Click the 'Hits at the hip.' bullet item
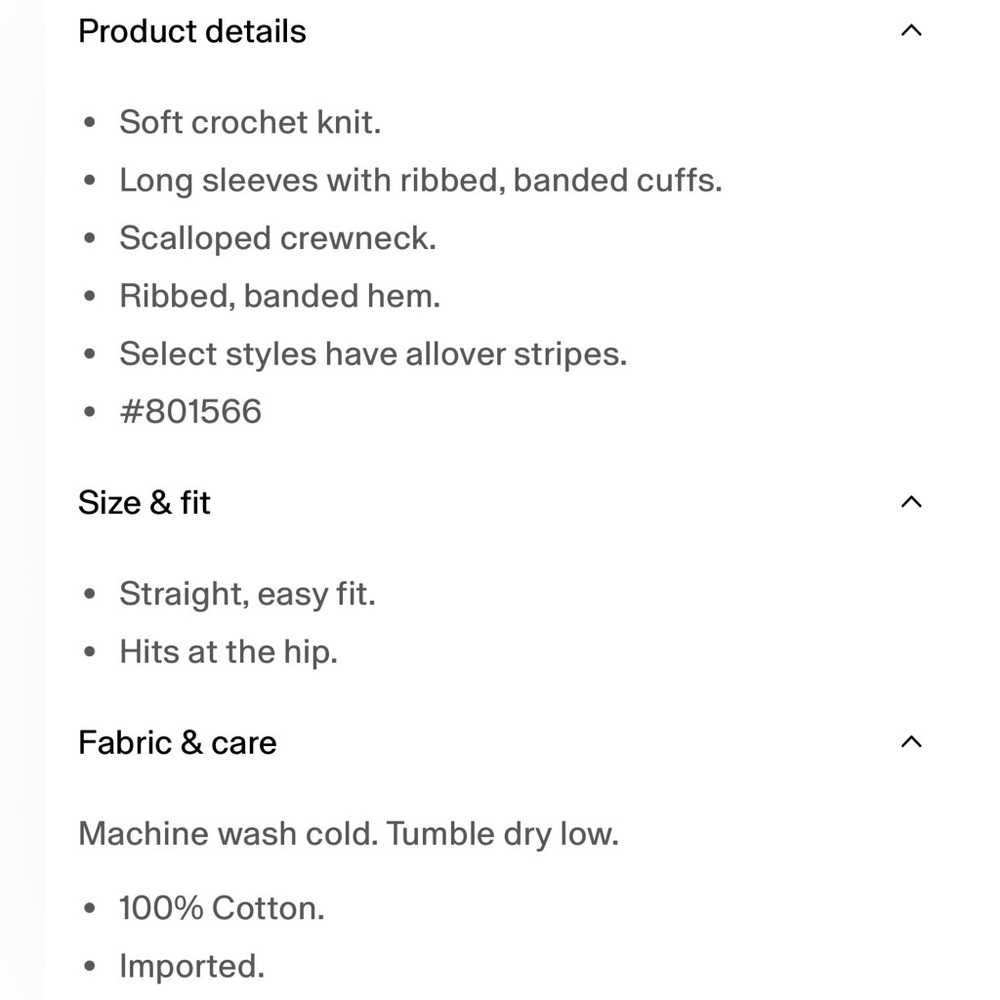 point(228,652)
